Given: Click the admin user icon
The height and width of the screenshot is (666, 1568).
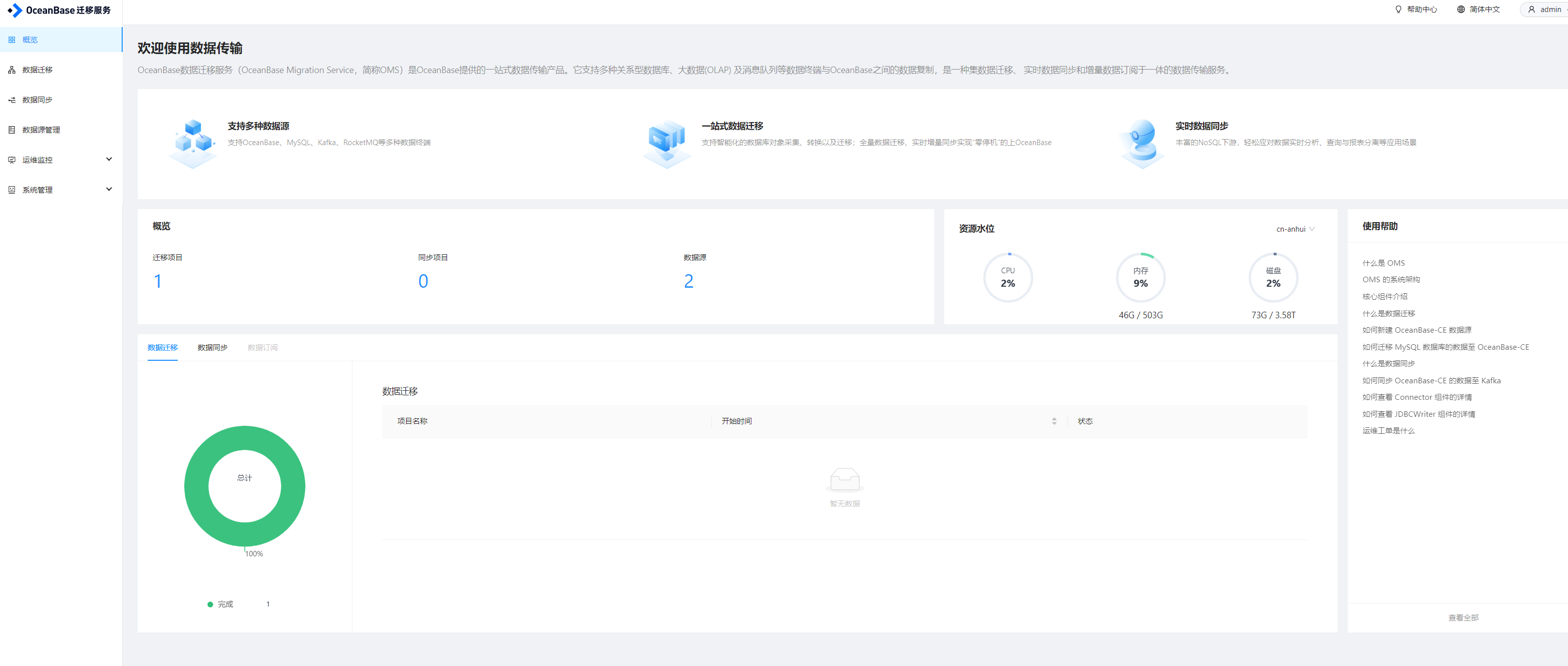Looking at the screenshot, I should tap(1531, 10).
